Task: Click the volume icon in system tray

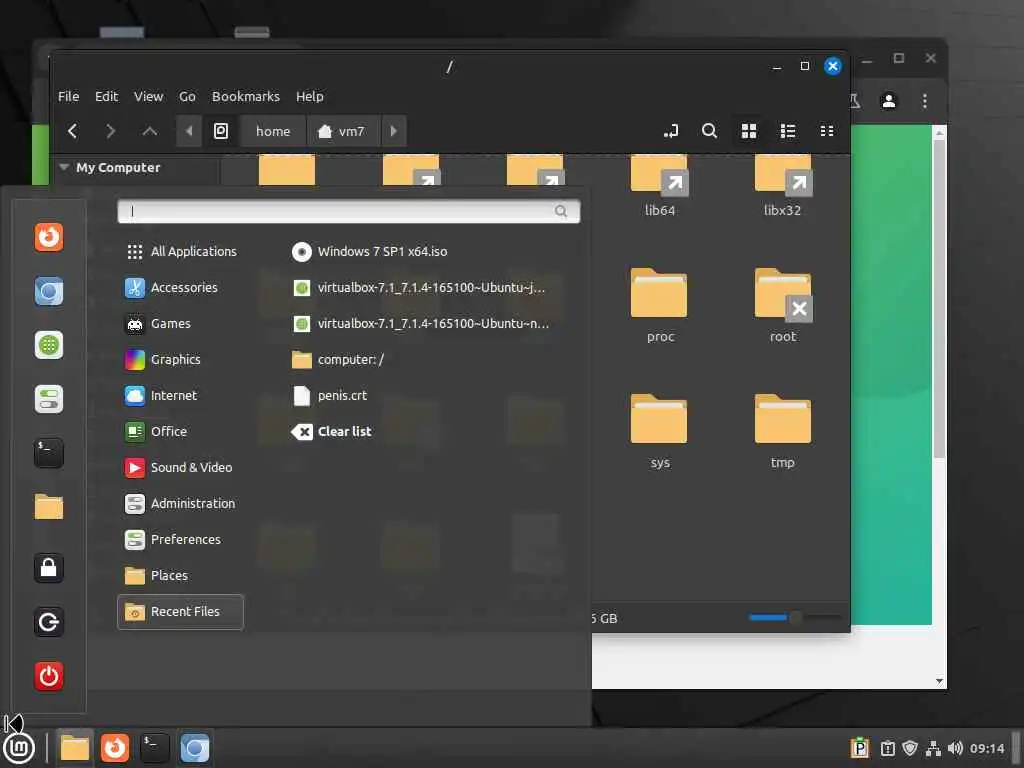Action: pyautogui.click(x=955, y=748)
